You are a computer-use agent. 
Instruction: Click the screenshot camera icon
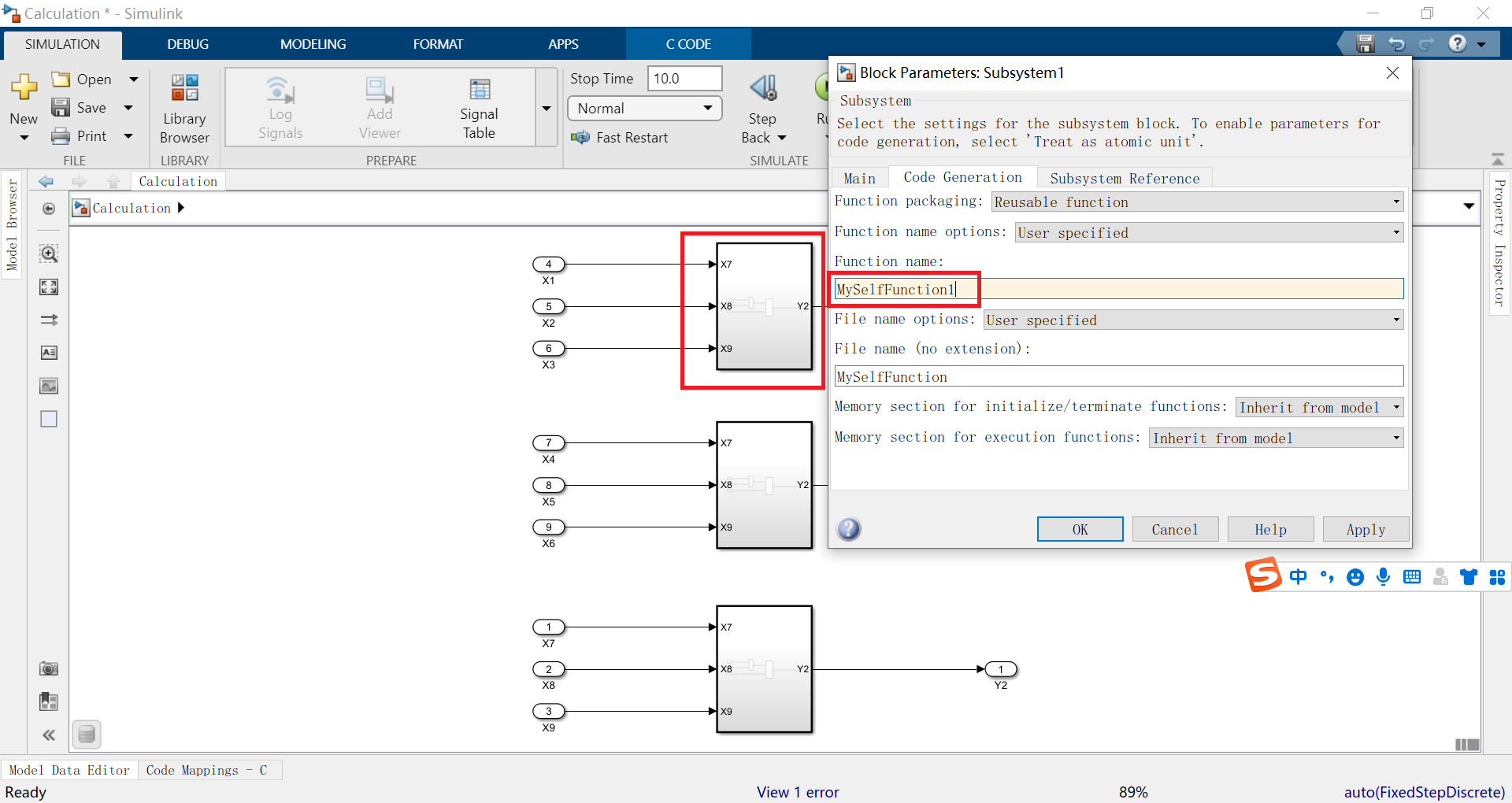49,668
